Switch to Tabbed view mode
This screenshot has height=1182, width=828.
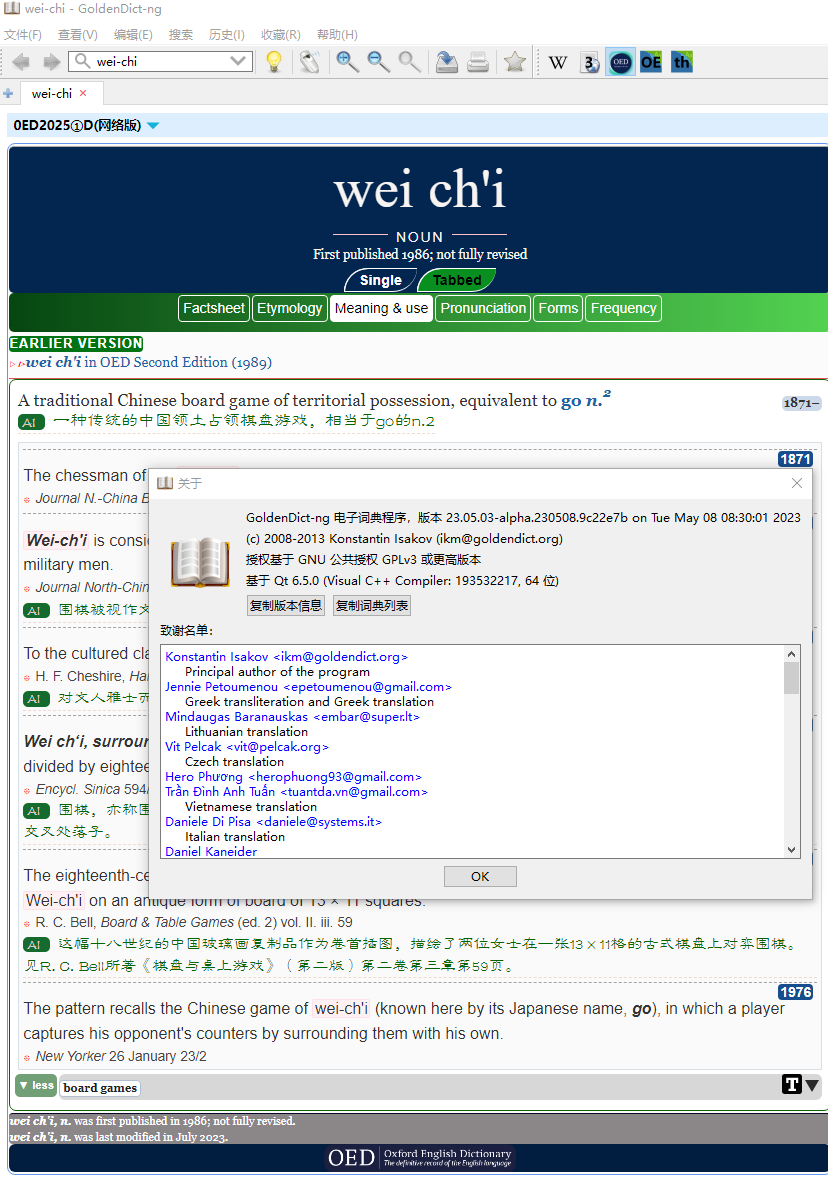pyautogui.click(x=457, y=280)
